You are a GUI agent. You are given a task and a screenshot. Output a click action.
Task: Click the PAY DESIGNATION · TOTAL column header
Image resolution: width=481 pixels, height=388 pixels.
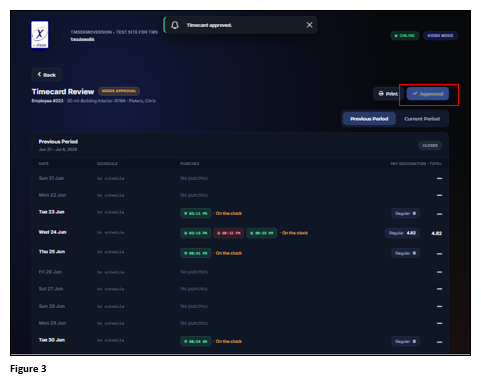(x=416, y=164)
